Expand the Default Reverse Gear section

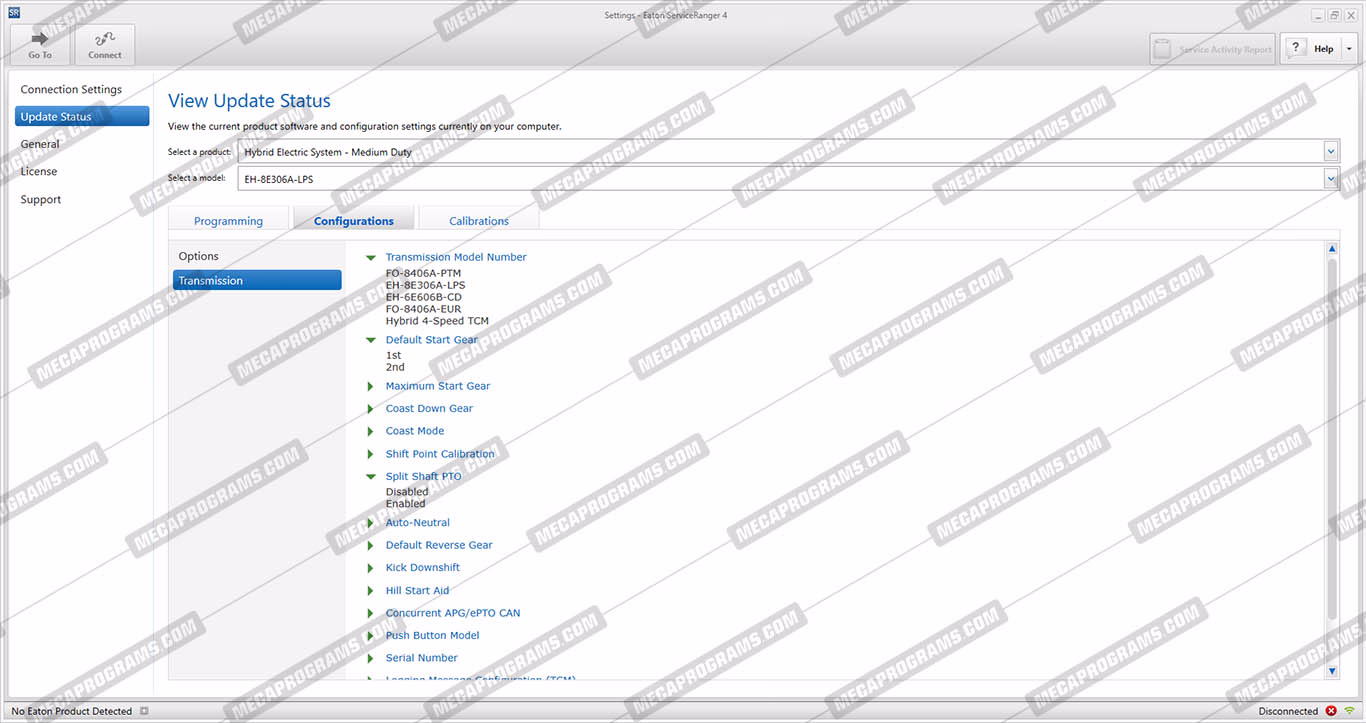[371, 545]
